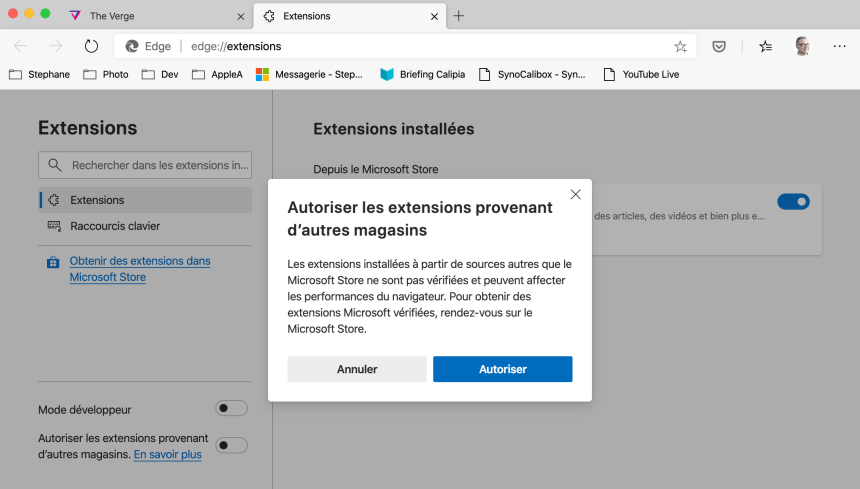Open the En savoir plus link
The width and height of the screenshot is (860, 489).
pos(167,454)
